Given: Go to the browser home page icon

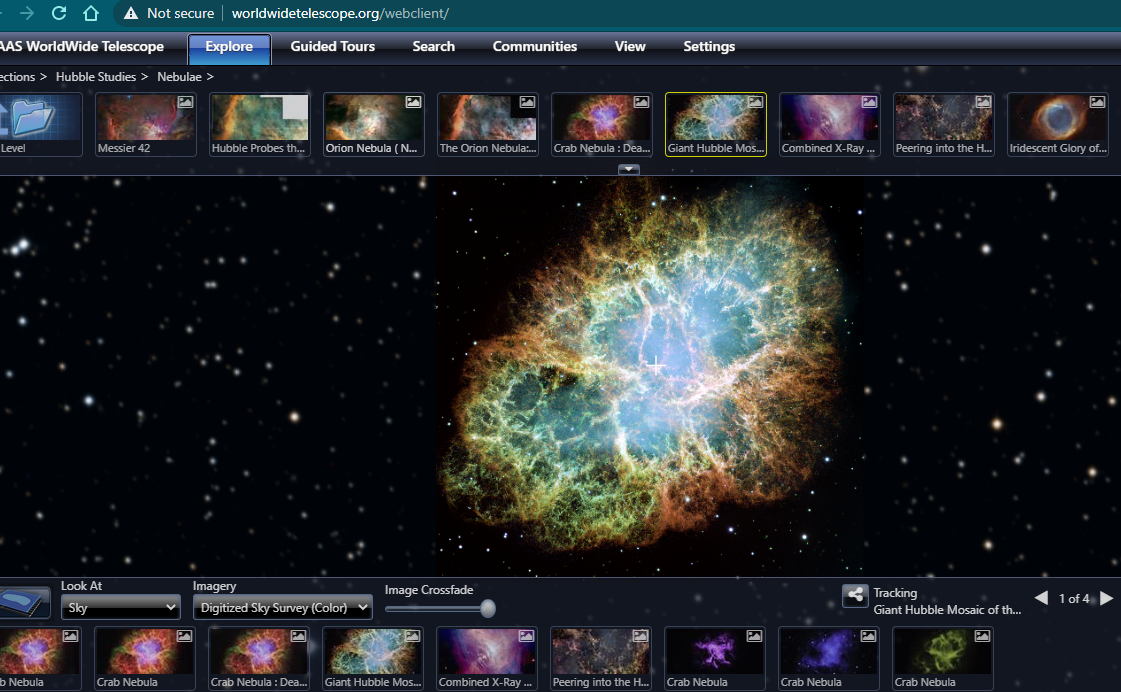Looking at the screenshot, I should [x=91, y=13].
